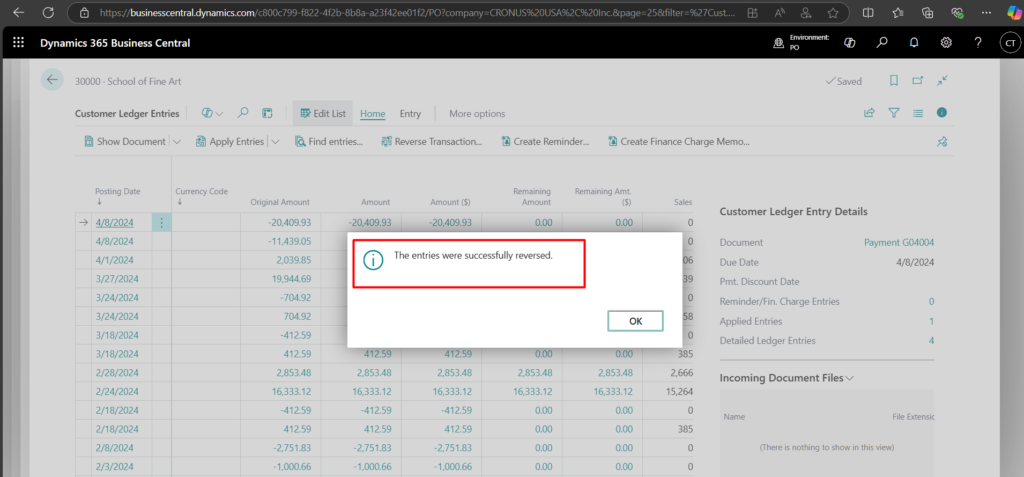Open the notifications bell

913,43
